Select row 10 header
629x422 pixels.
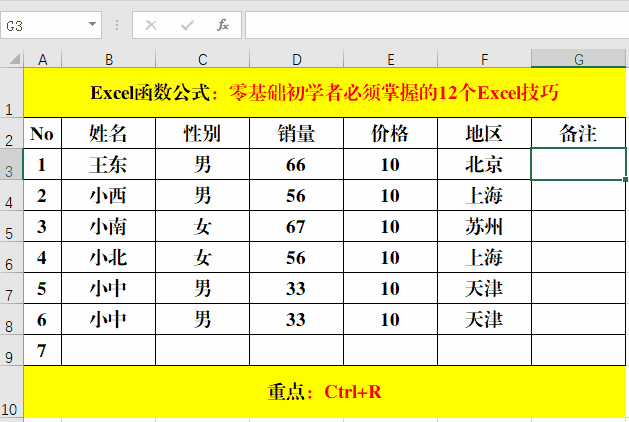click(12, 392)
